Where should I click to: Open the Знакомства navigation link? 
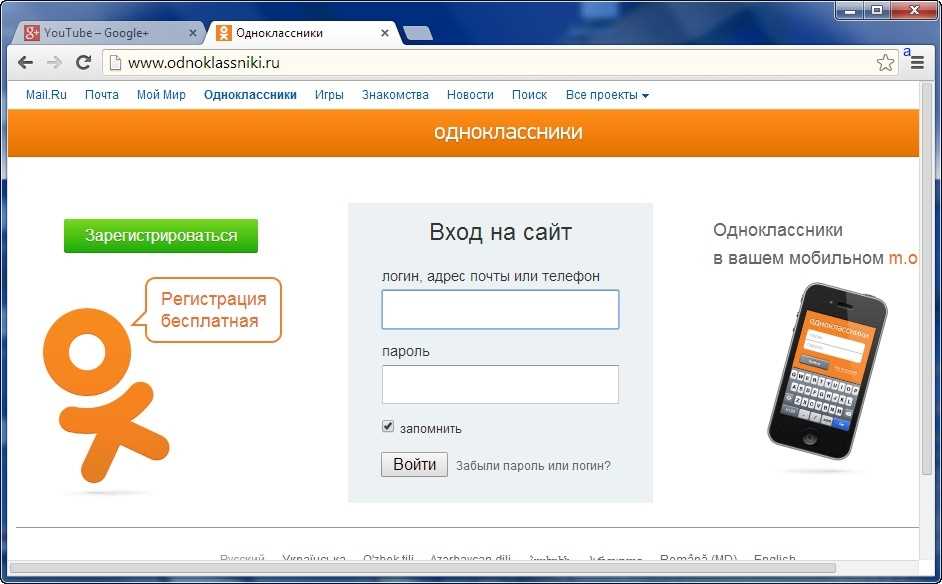point(395,94)
